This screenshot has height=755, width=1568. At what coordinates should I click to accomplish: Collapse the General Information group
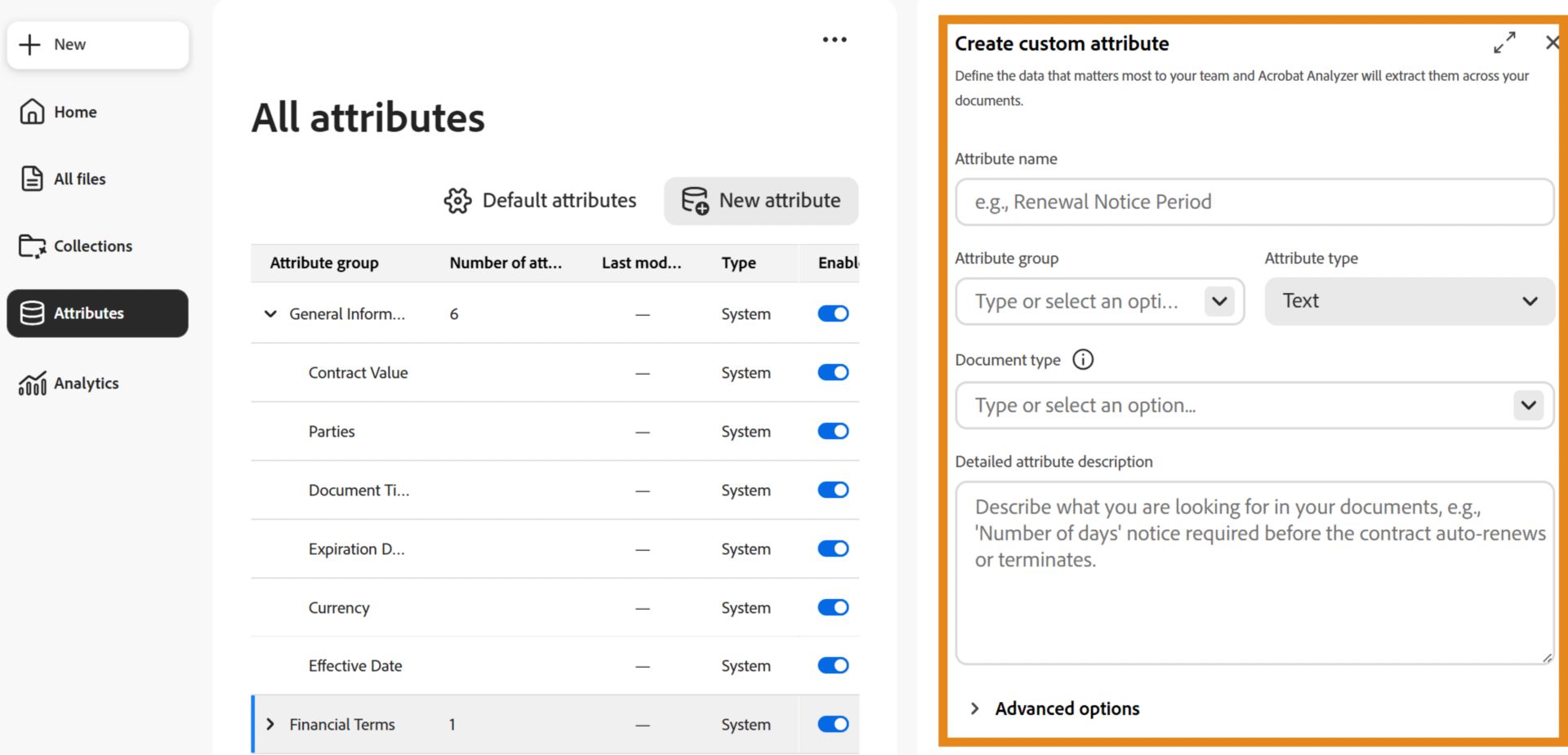point(270,313)
